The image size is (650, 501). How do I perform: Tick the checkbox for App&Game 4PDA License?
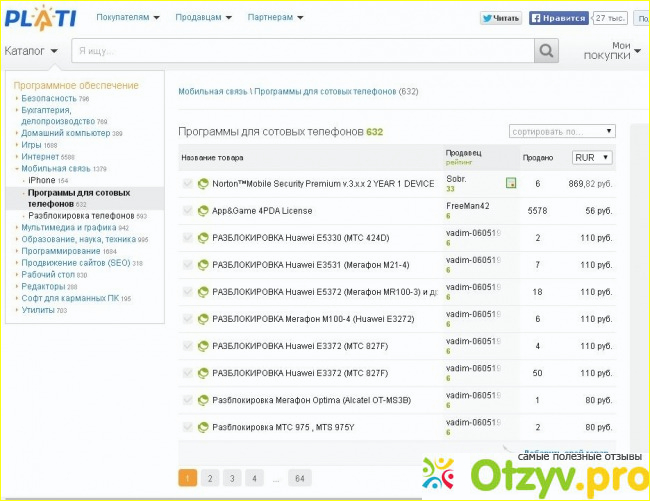tap(188, 211)
